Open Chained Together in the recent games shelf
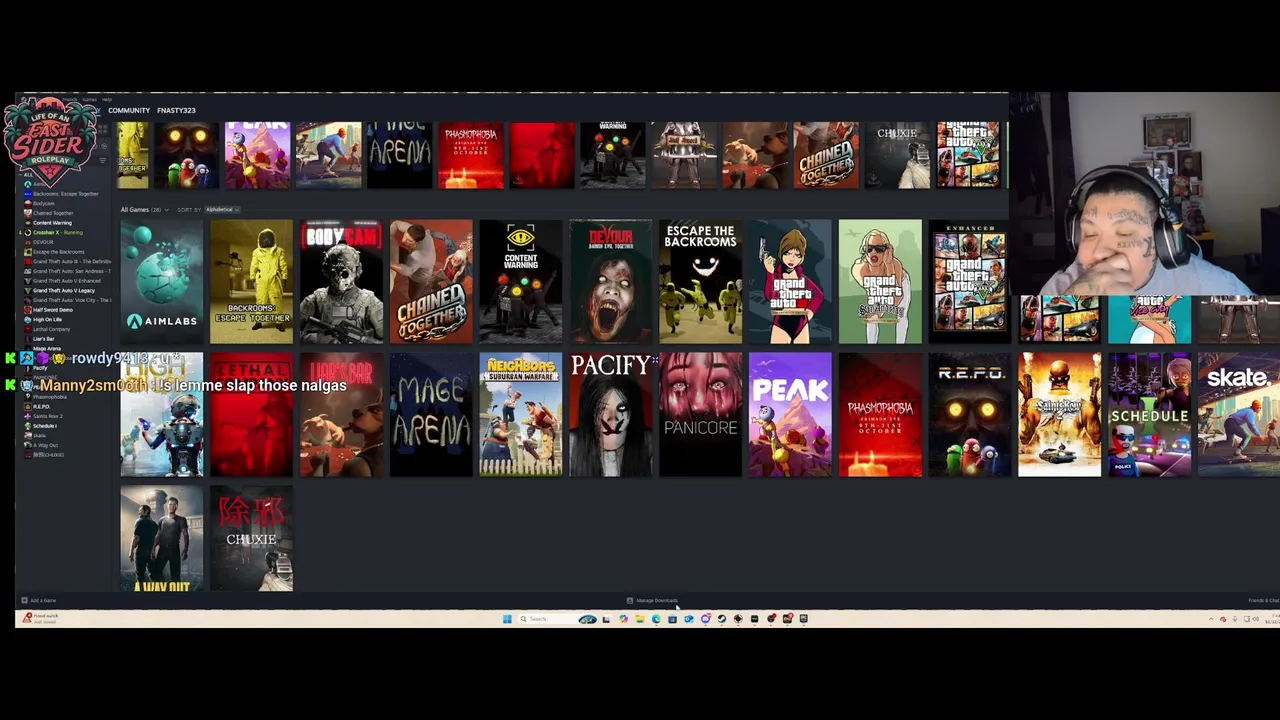Image resolution: width=1280 pixels, height=720 pixels. 826,155
